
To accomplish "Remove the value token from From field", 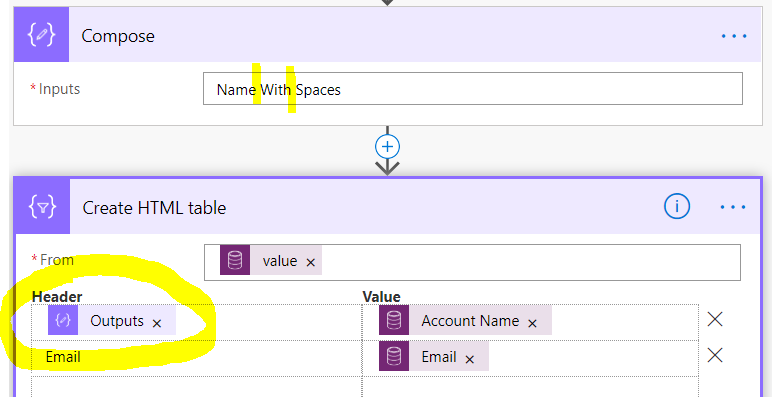I will coord(310,263).
